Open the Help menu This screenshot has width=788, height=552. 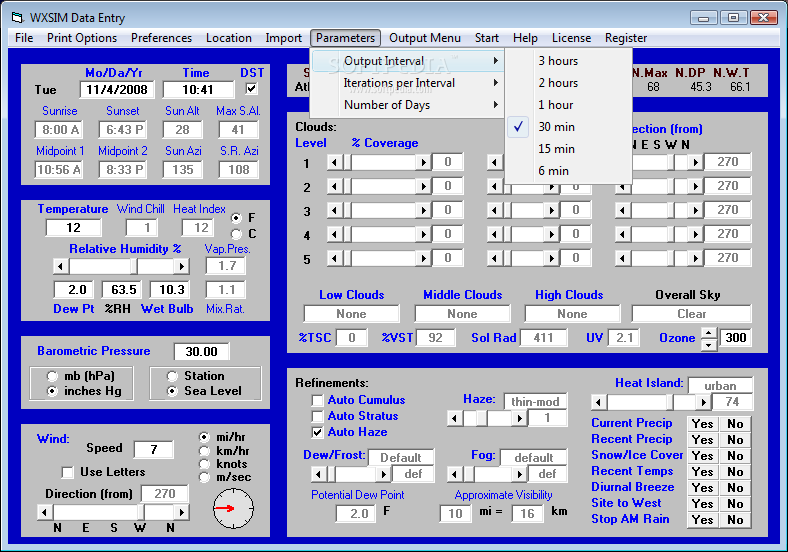pos(525,38)
